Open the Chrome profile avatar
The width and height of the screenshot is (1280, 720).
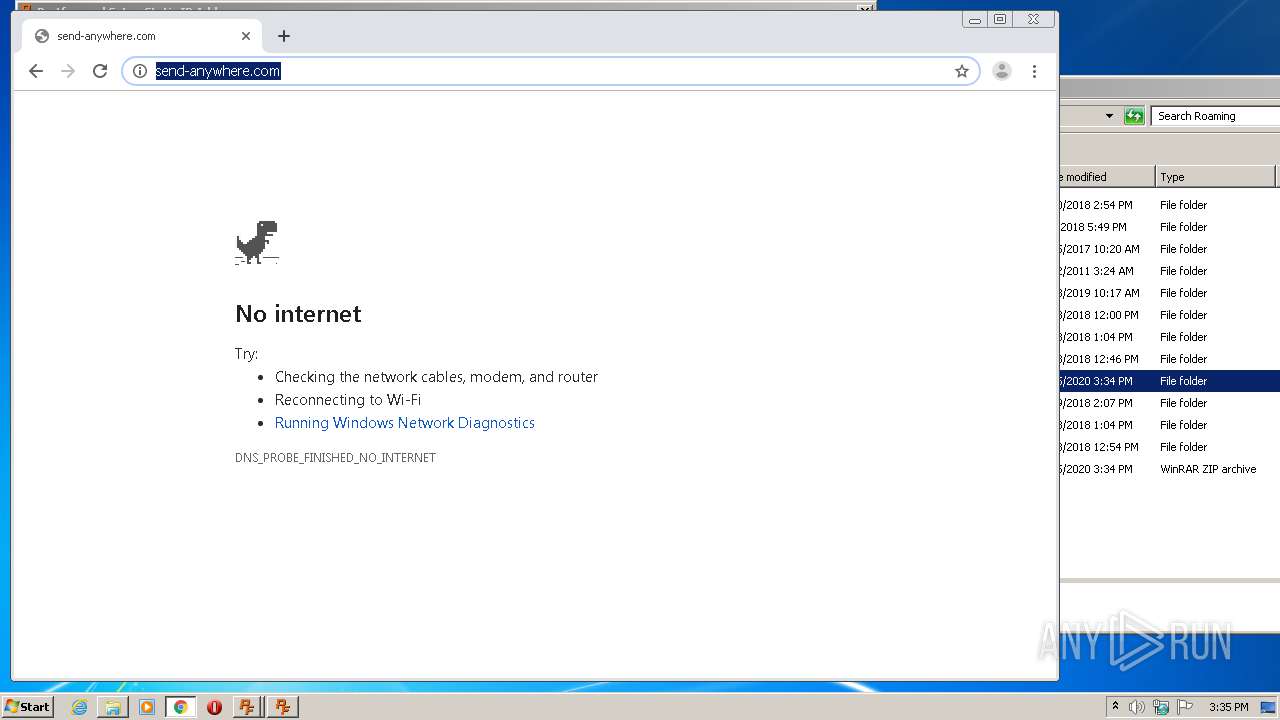coord(1002,71)
